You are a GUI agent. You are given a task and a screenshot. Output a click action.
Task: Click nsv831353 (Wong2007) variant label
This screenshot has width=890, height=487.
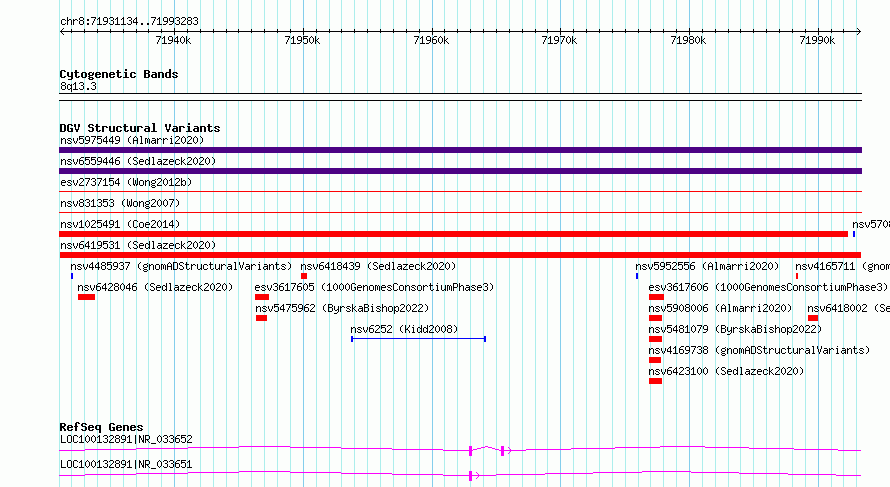(120, 203)
